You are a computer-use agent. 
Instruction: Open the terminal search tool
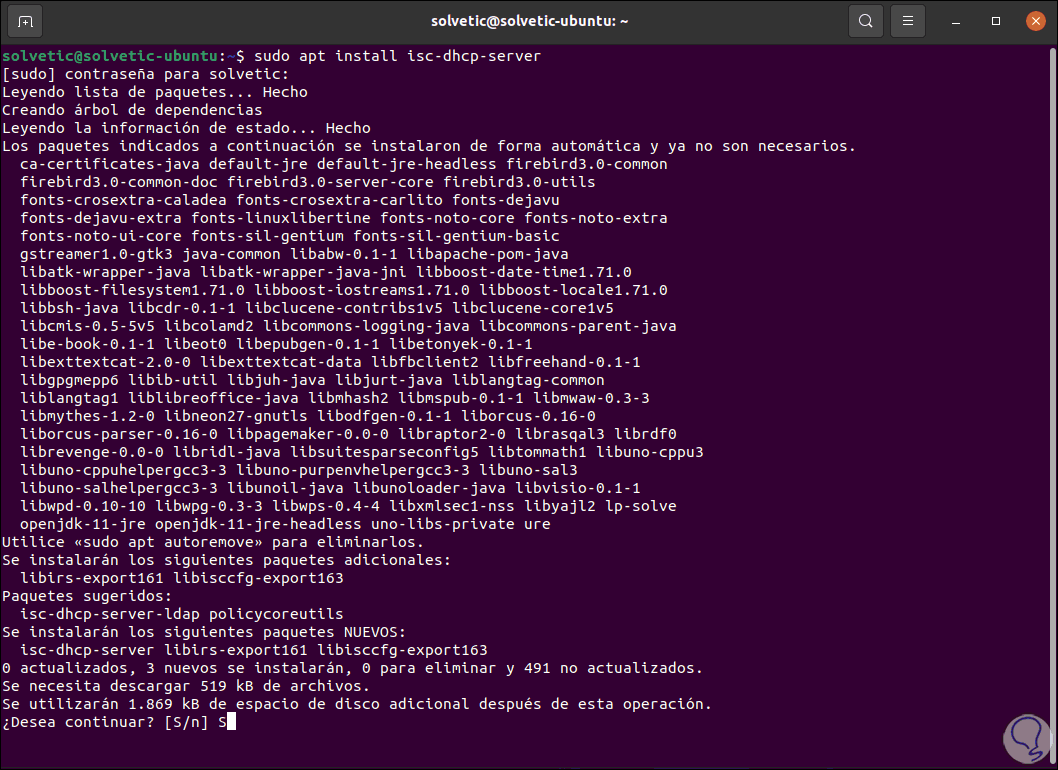[x=866, y=22]
